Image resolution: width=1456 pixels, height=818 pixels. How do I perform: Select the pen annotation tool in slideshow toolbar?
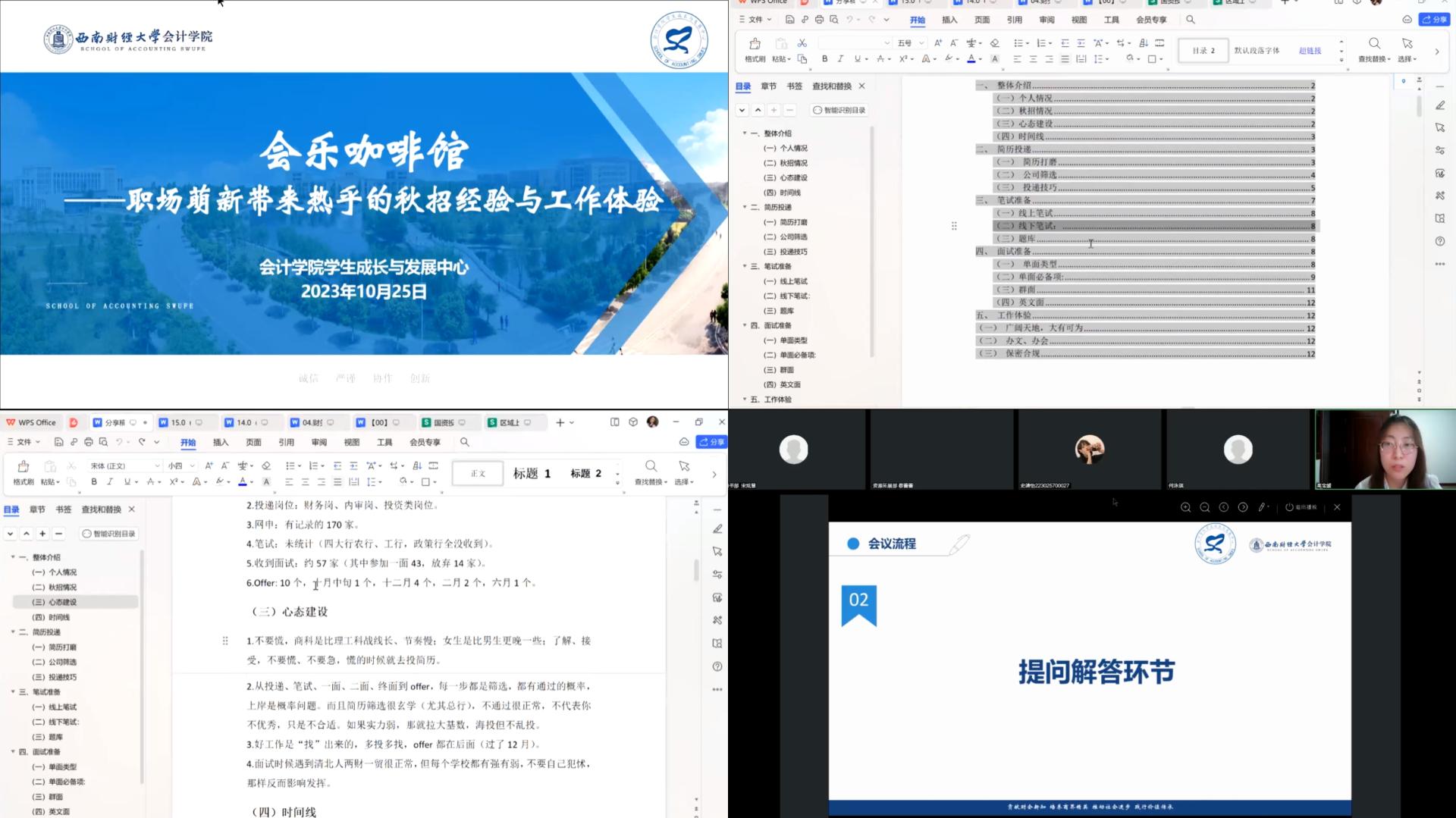1262,507
